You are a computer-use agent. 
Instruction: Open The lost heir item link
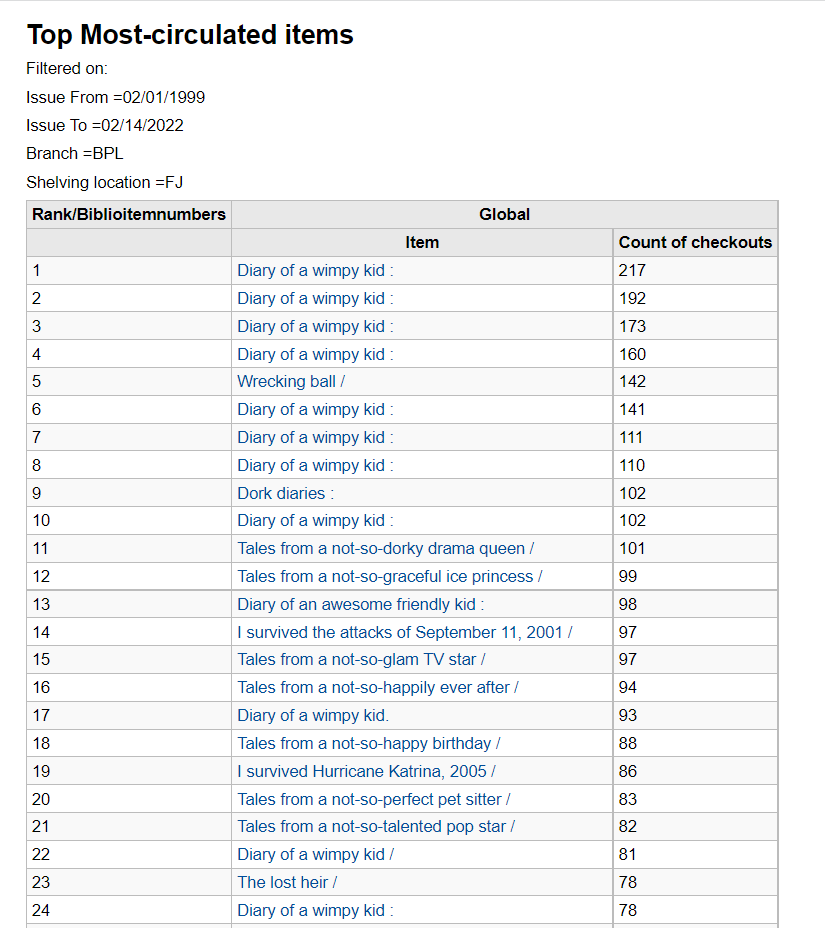coord(286,882)
